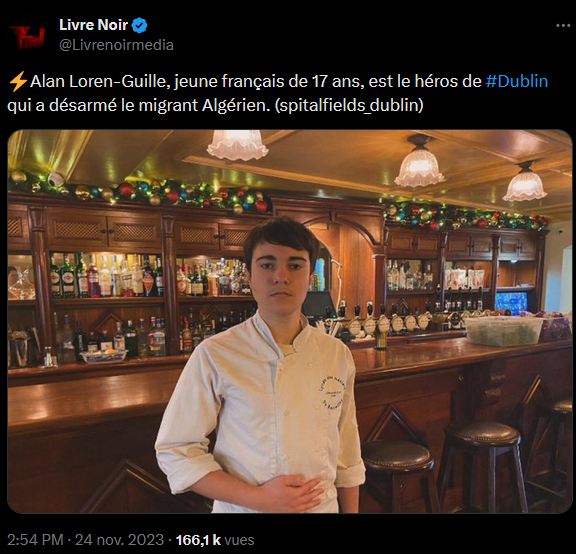Open the @Livrenoirmedia handle link
576x554 pixels.
[116, 45]
